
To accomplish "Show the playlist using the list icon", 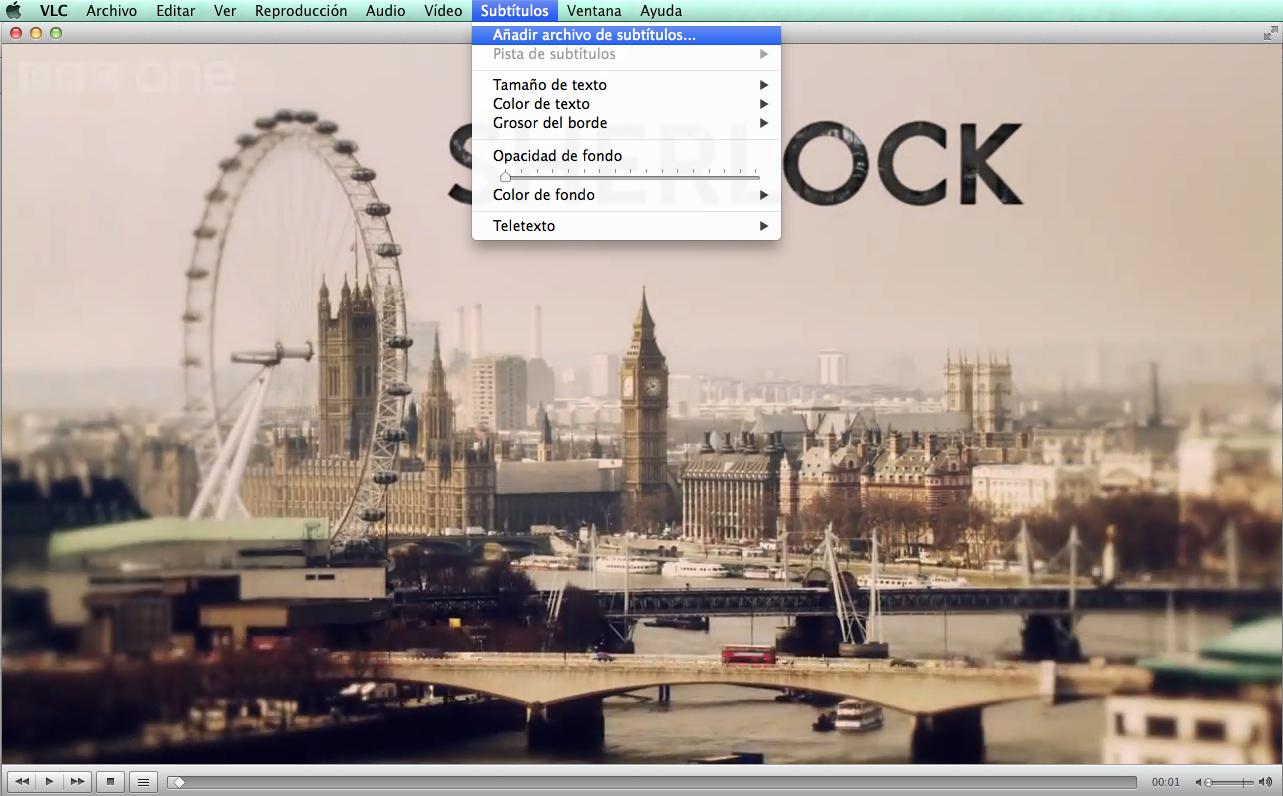I will pos(143,781).
